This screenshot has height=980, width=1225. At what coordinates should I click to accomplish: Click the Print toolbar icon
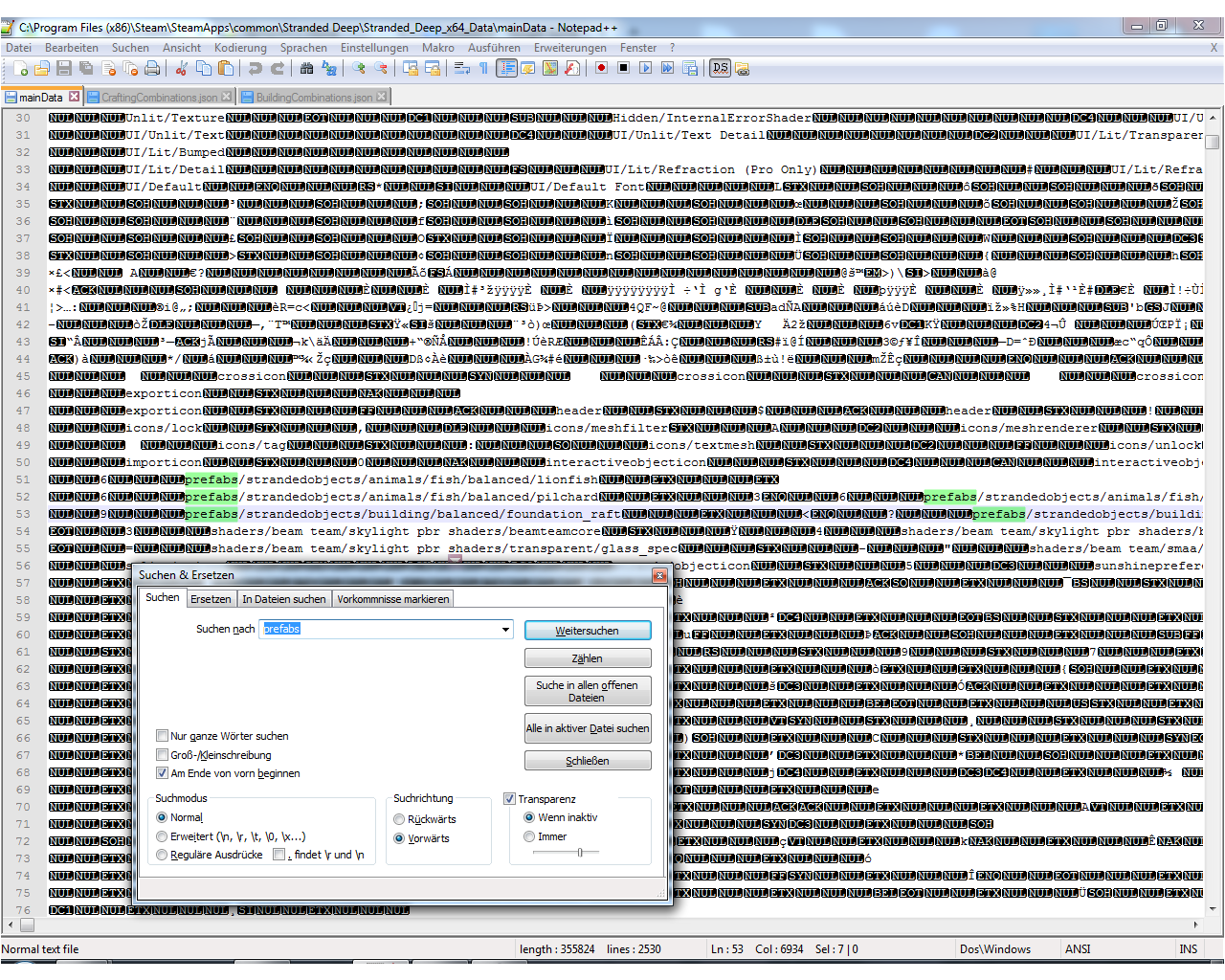(152, 68)
